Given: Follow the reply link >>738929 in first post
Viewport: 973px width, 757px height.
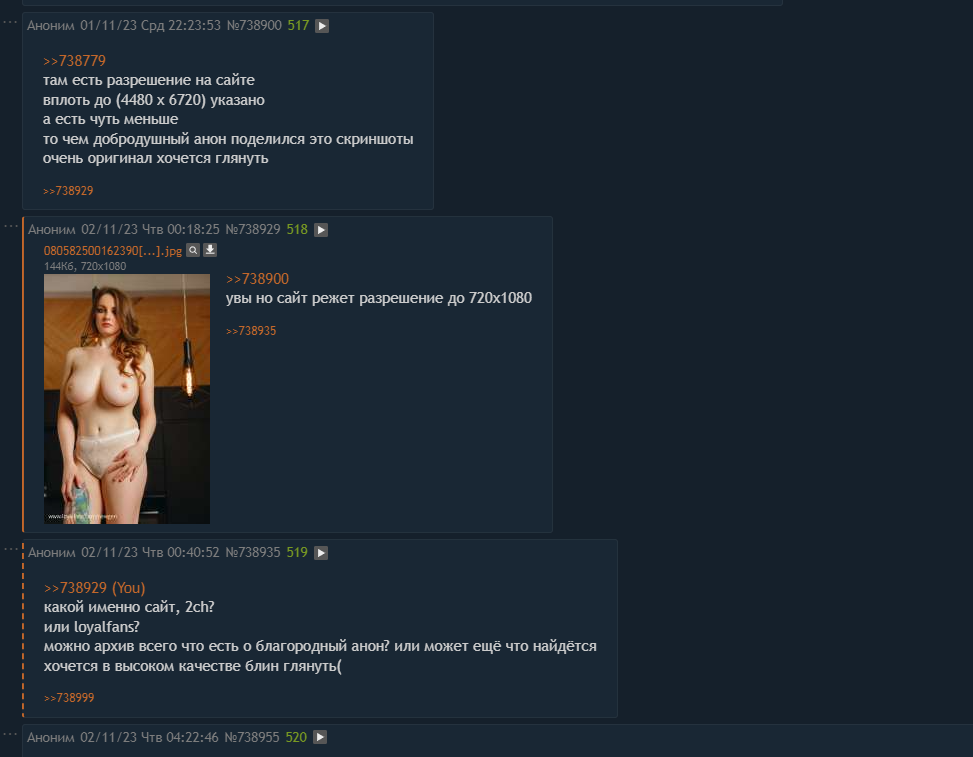Looking at the screenshot, I should point(68,191).
